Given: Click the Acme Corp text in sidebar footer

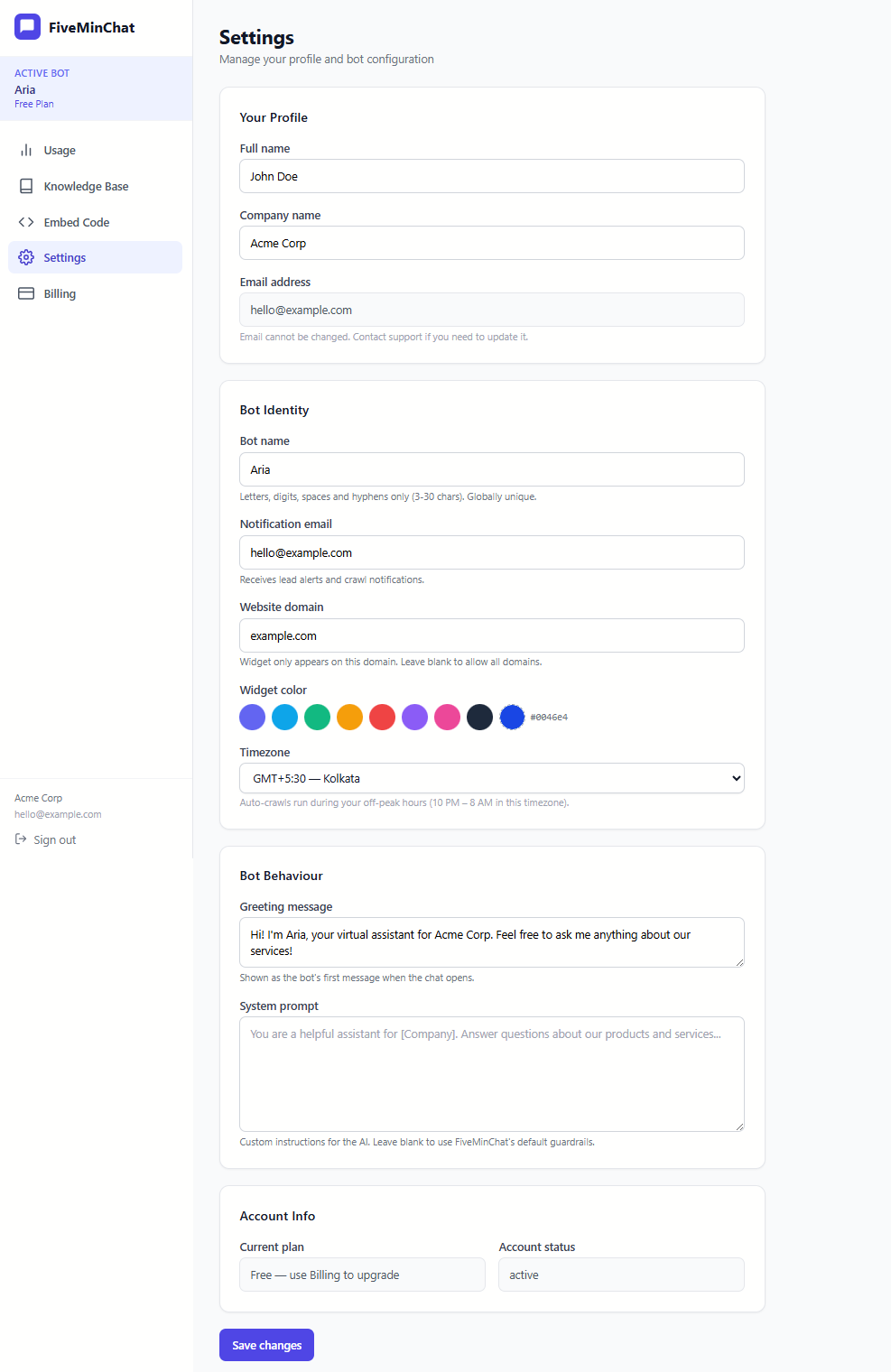Looking at the screenshot, I should point(39,798).
